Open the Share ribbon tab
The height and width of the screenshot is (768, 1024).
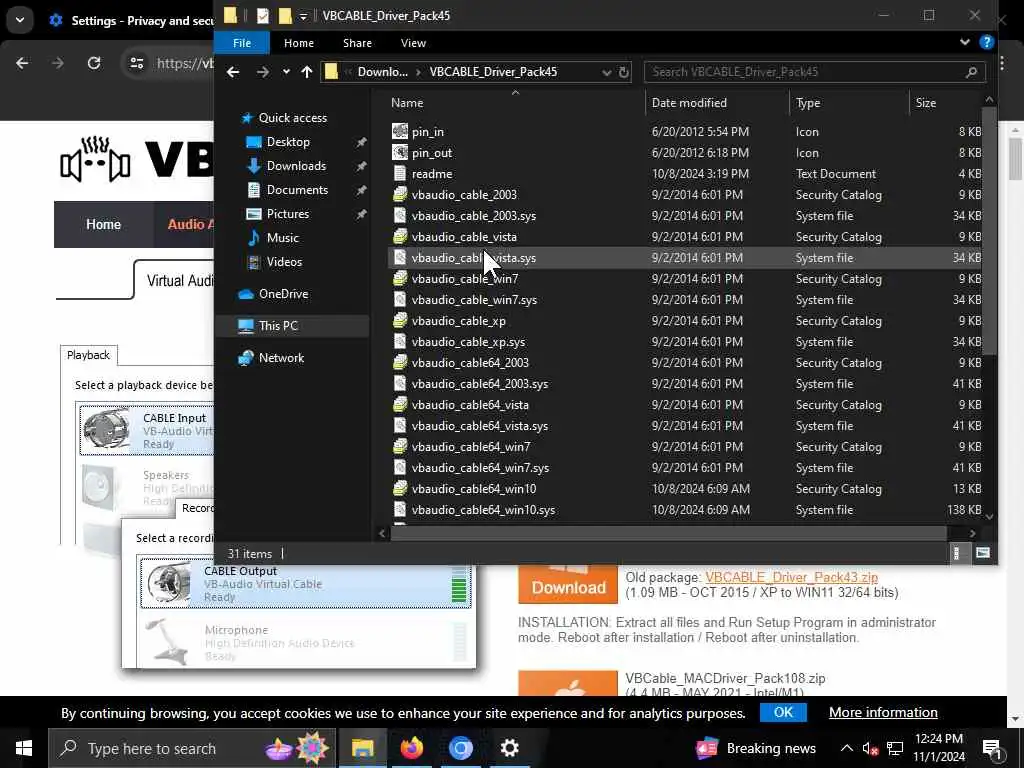[x=357, y=43]
